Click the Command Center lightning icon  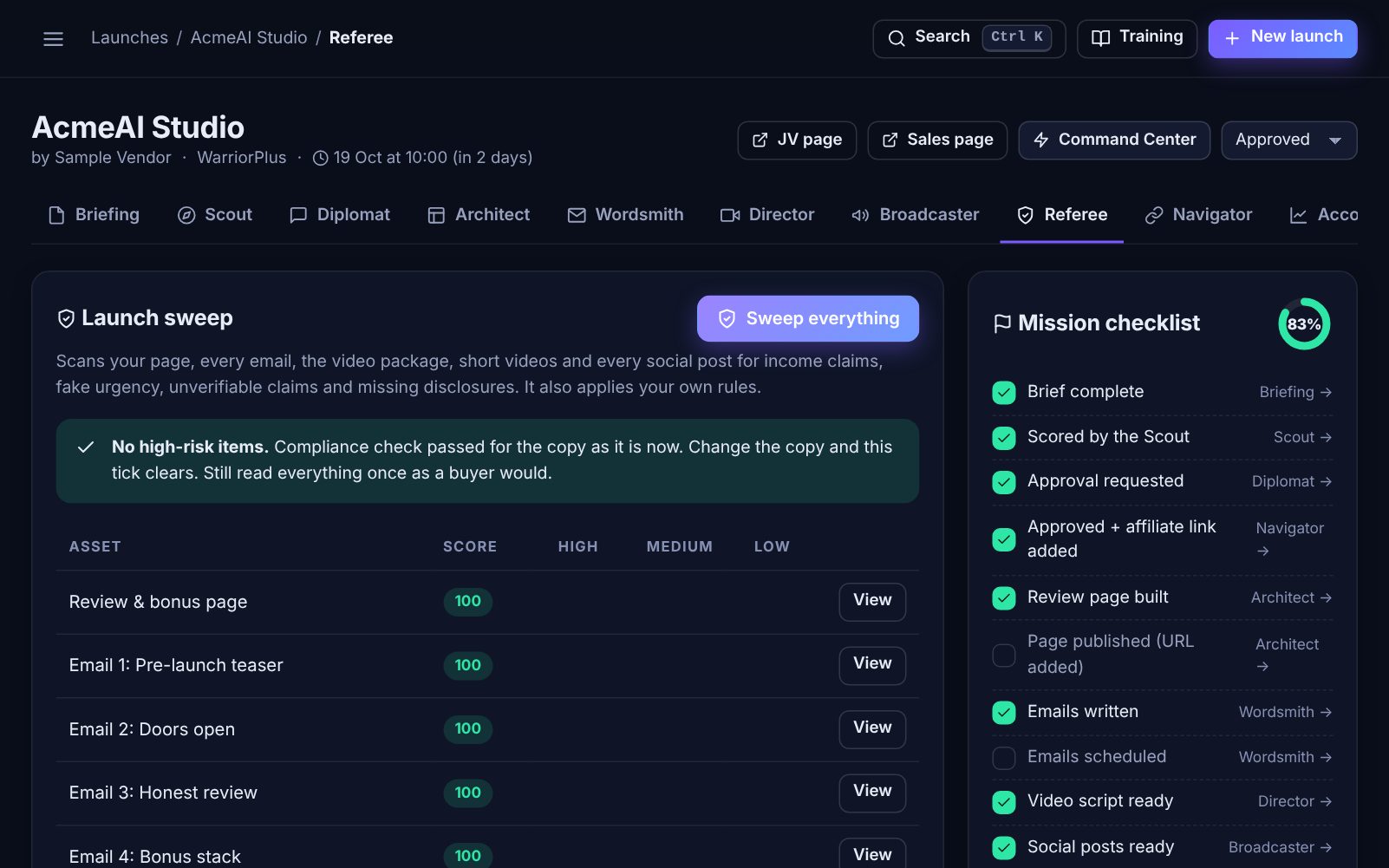point(1041,140)
